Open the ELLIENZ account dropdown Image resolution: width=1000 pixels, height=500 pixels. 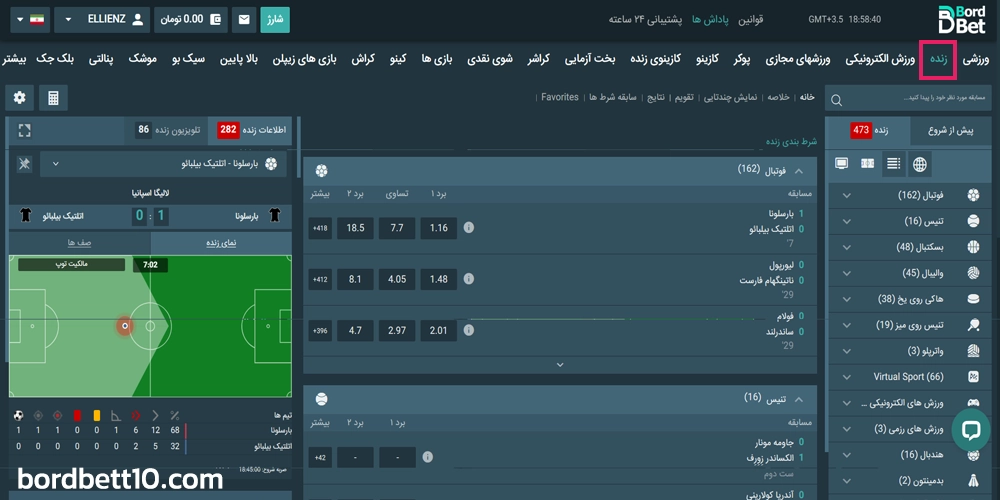click(x=103, y=20)
